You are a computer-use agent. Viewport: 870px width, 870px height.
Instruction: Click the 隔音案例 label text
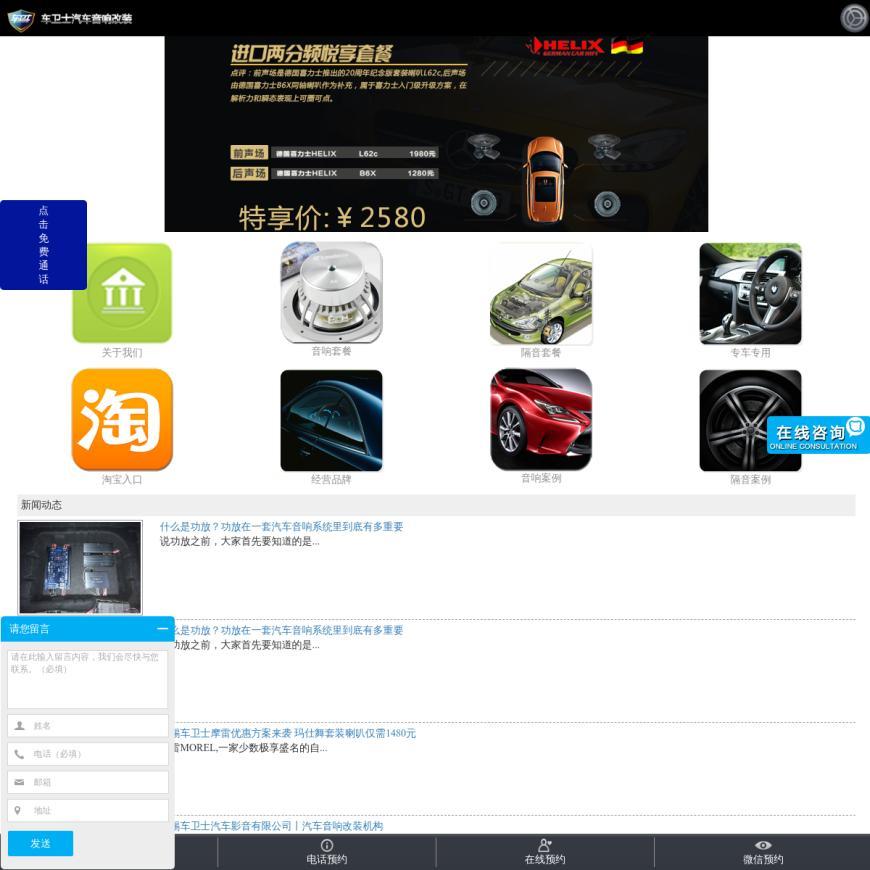tap(750, 479)
